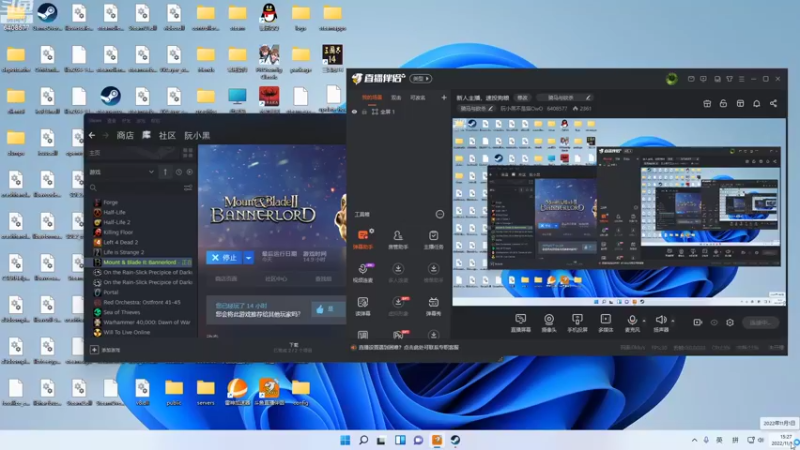Click the live settings help link at bottom
This screenshot has height=450, width=800.
(x=408, y=347)
